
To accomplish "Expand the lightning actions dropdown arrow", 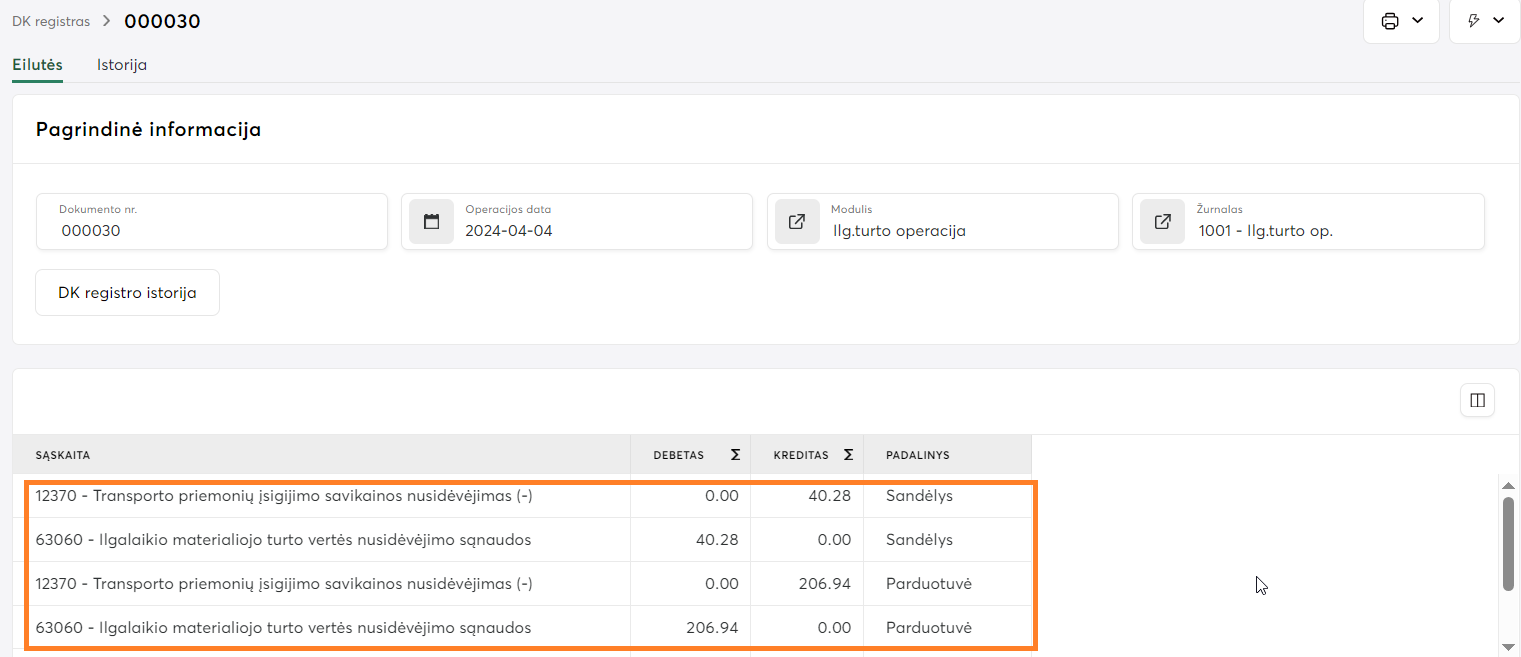I will (x=1498, y=21).
